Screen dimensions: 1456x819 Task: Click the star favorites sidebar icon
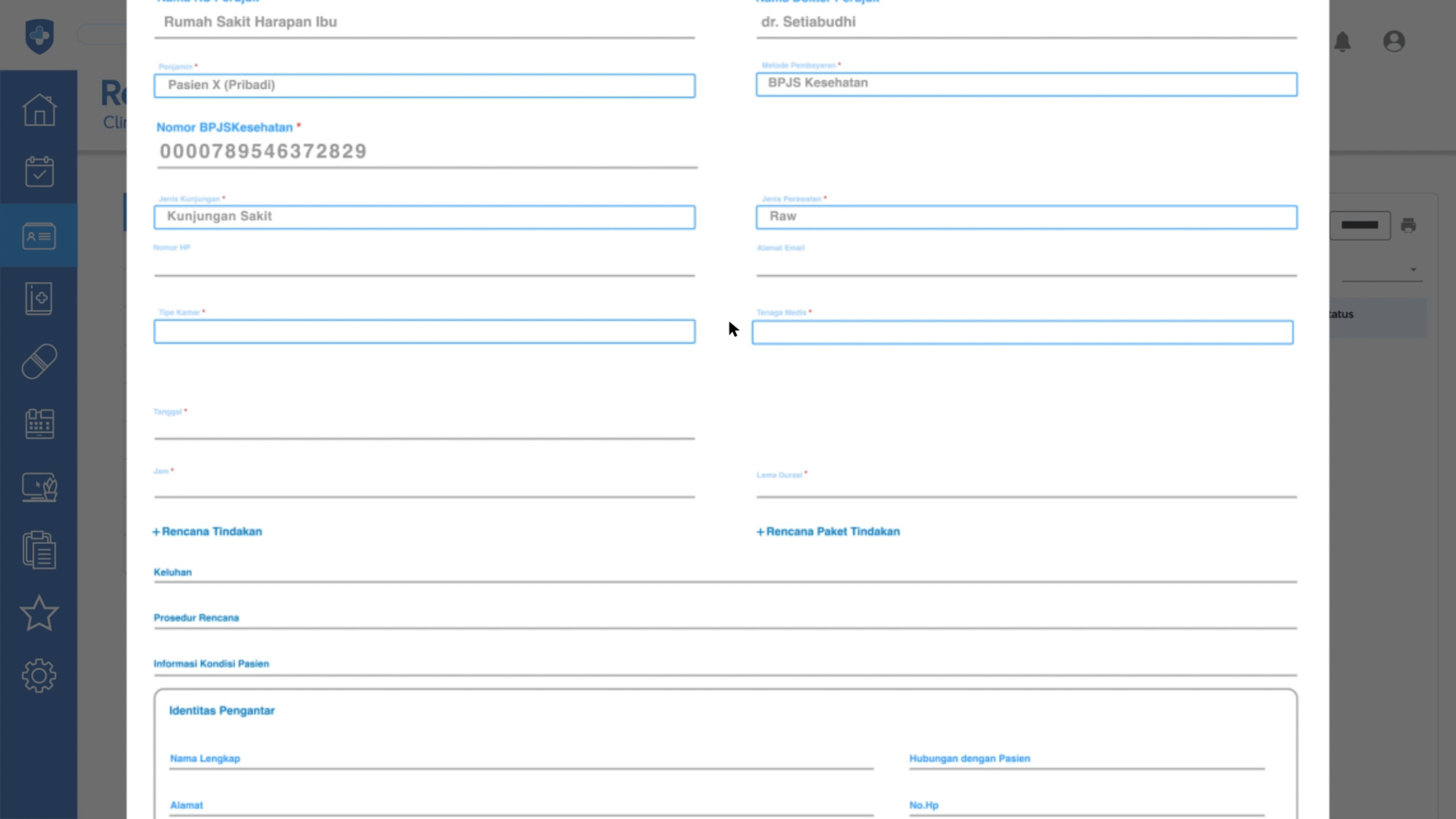point(39,613)
